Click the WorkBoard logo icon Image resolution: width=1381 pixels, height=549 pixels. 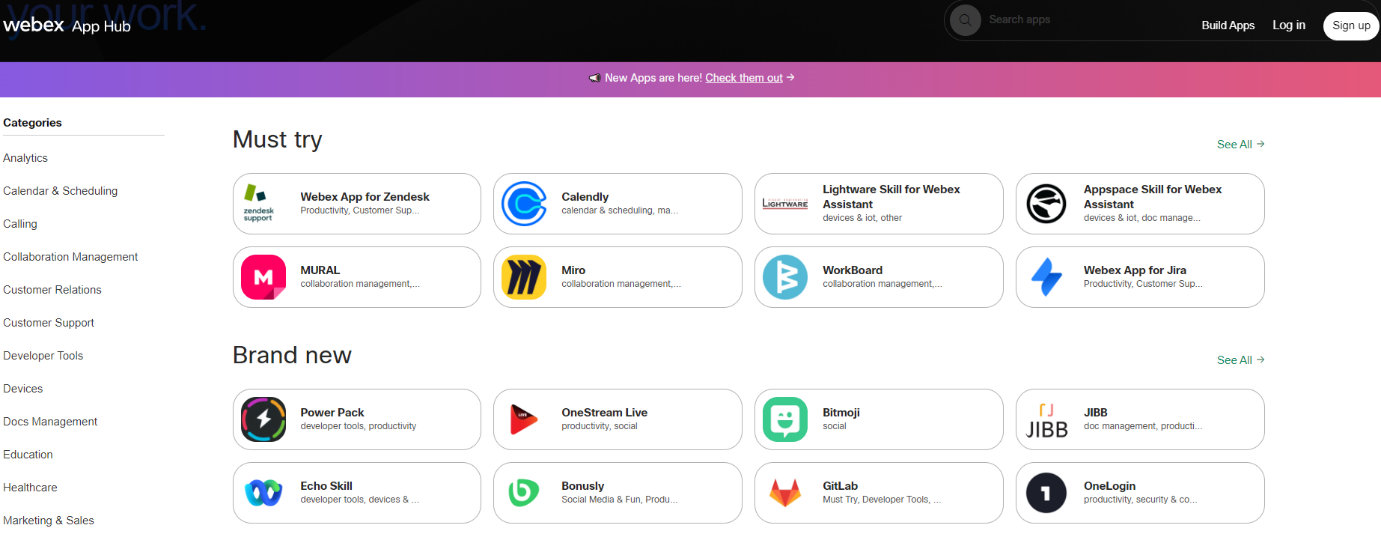point(785,277)
